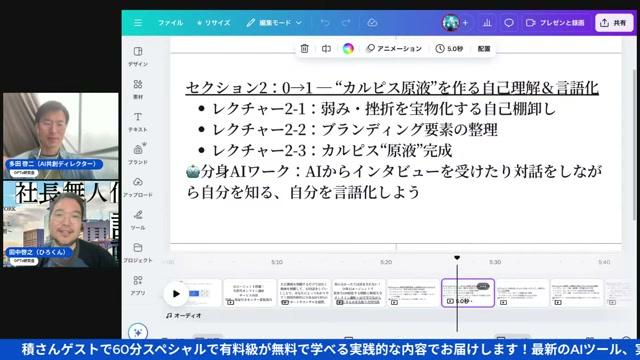The height and width of the screenshot is (360, 640).
Task: Open the user profile avatar
Action: coord(451,23)
